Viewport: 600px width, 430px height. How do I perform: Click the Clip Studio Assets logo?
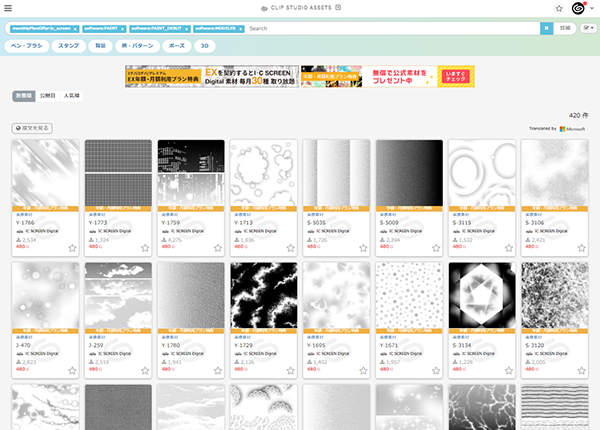tap(301, 8)
